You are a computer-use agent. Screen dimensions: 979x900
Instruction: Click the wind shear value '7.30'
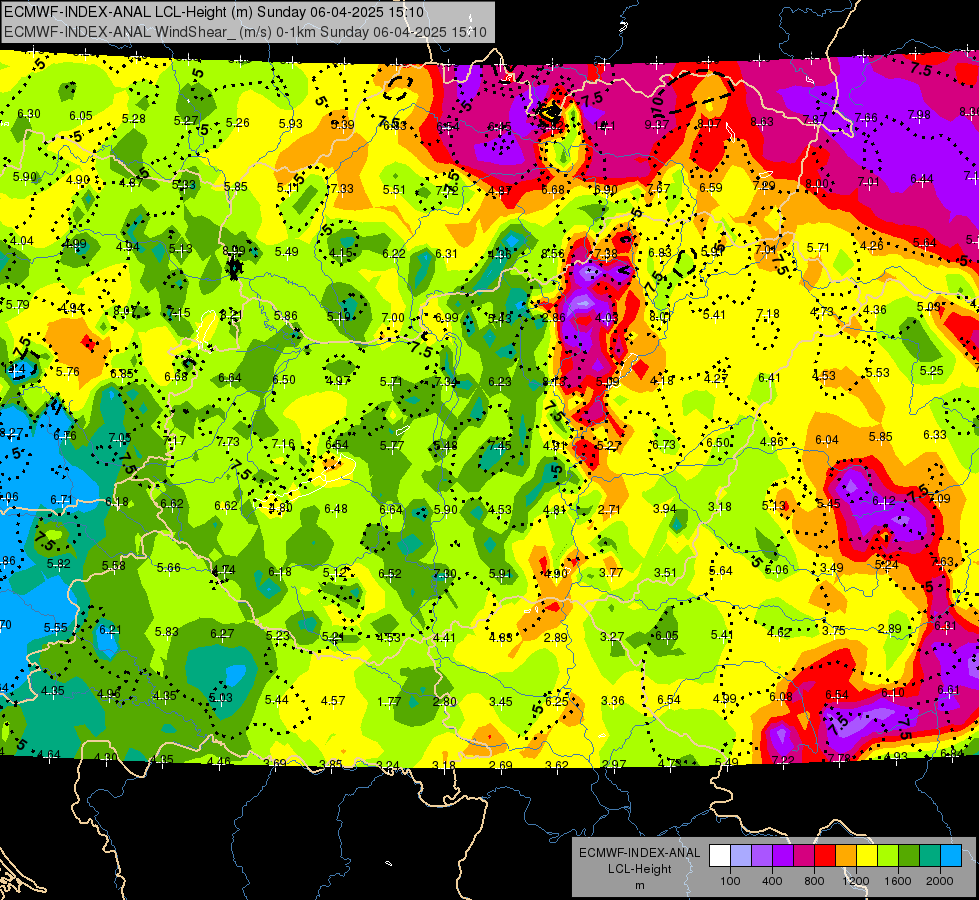(445, 573)
